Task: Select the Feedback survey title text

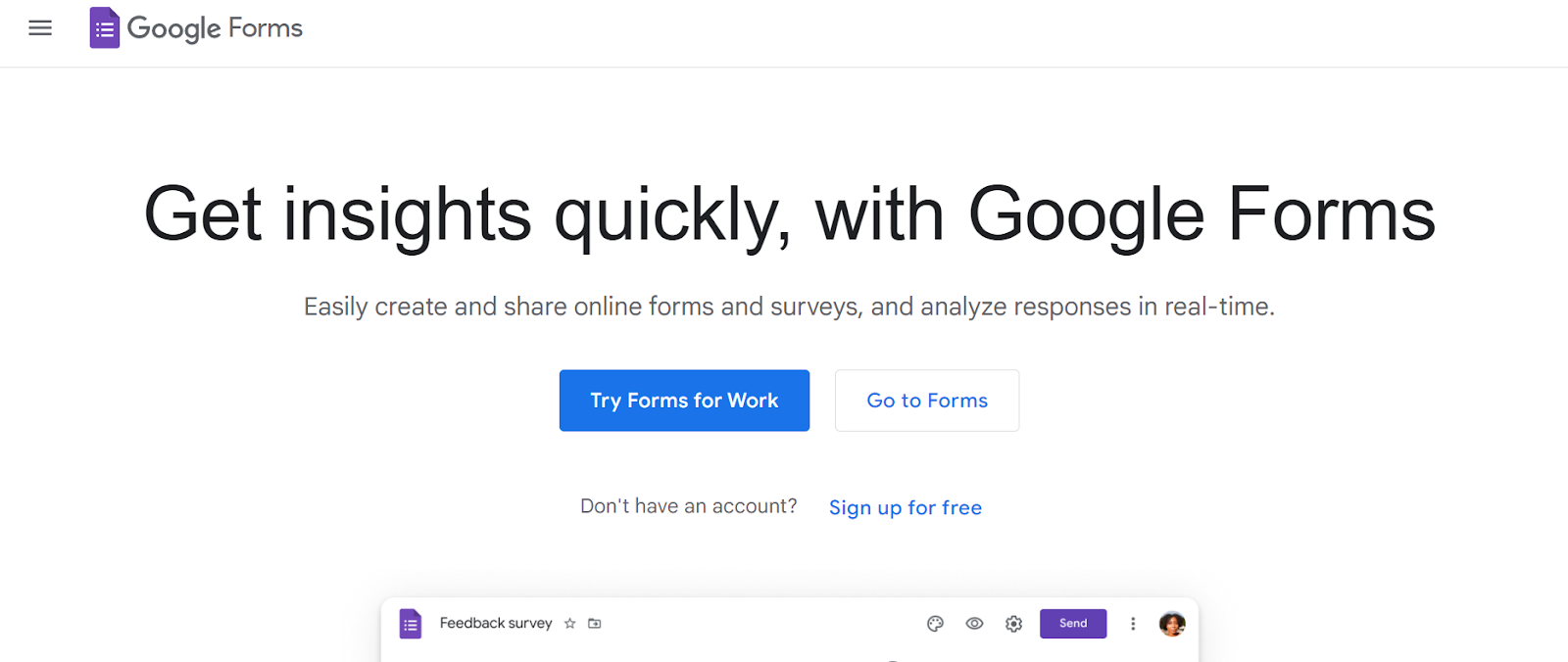Action: [x=496, y=624]
